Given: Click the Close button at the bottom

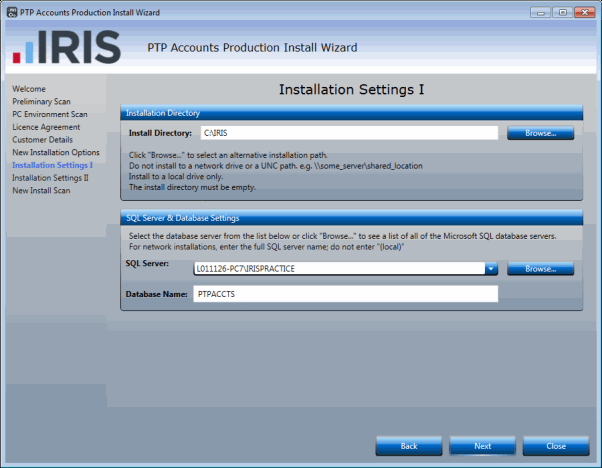Looking at the screenshot, I should coord(556,446).
